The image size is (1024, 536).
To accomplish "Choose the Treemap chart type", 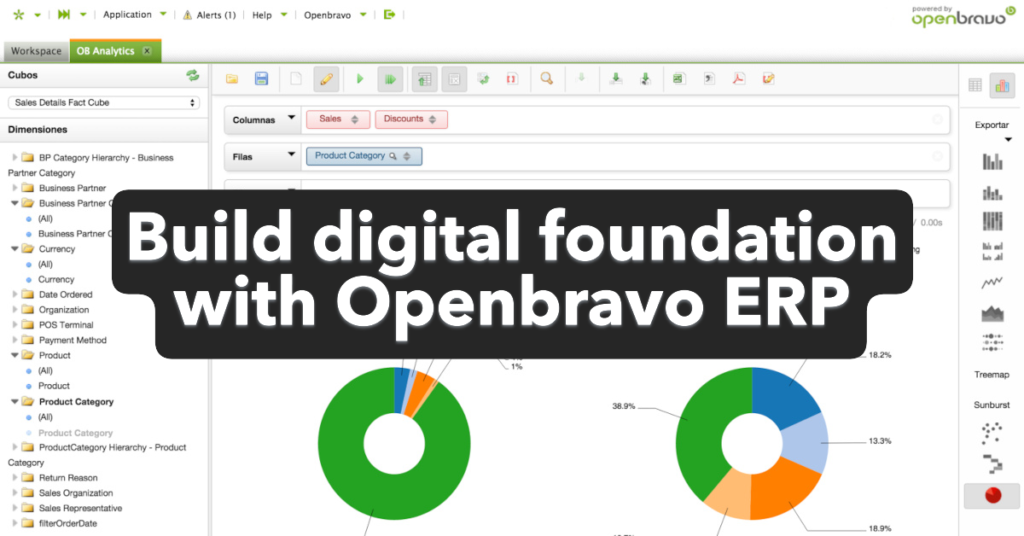I will click(x=991, y=375).
